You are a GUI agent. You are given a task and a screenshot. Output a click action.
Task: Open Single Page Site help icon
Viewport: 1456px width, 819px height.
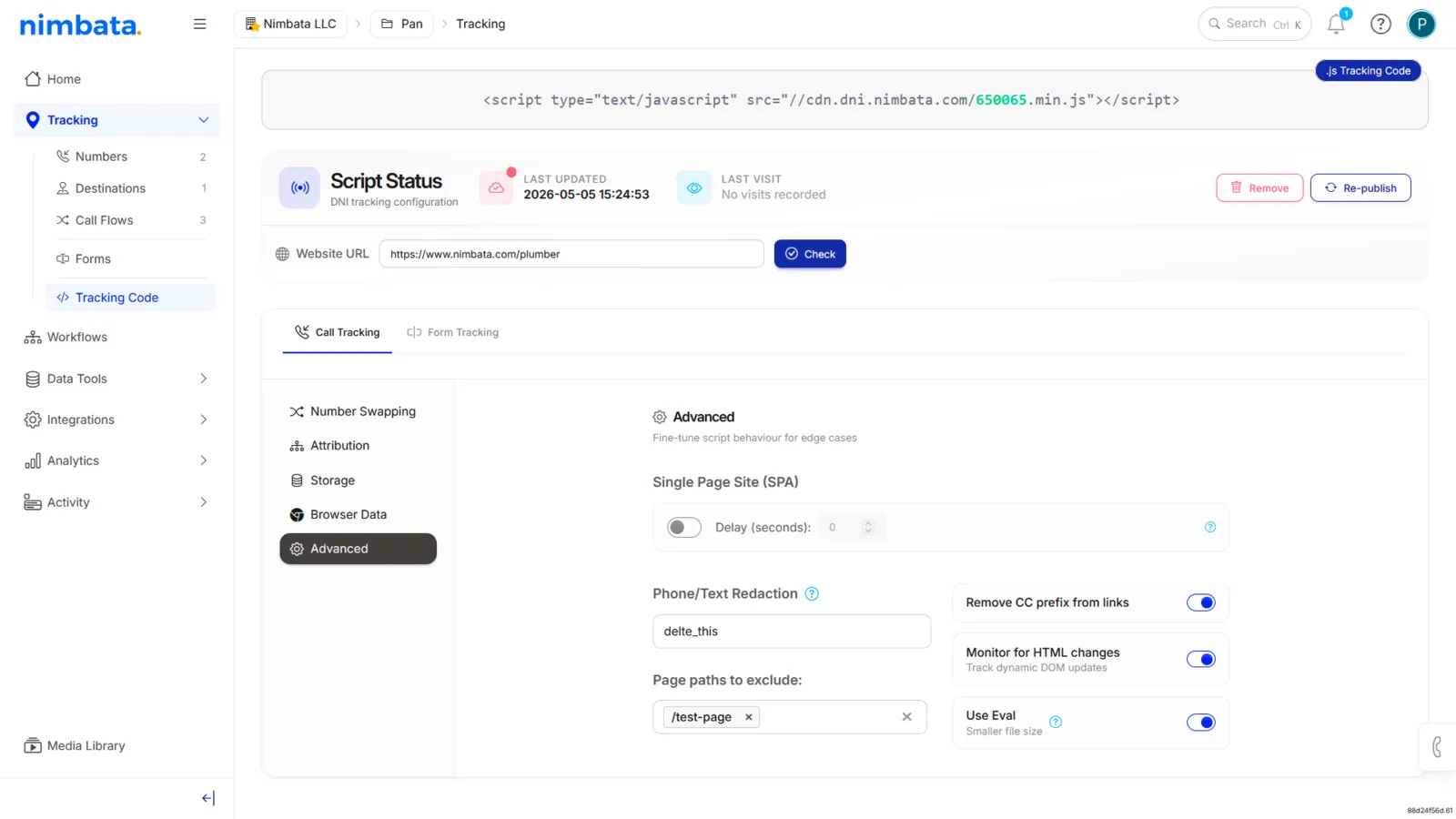click(x=1210, y=527)
